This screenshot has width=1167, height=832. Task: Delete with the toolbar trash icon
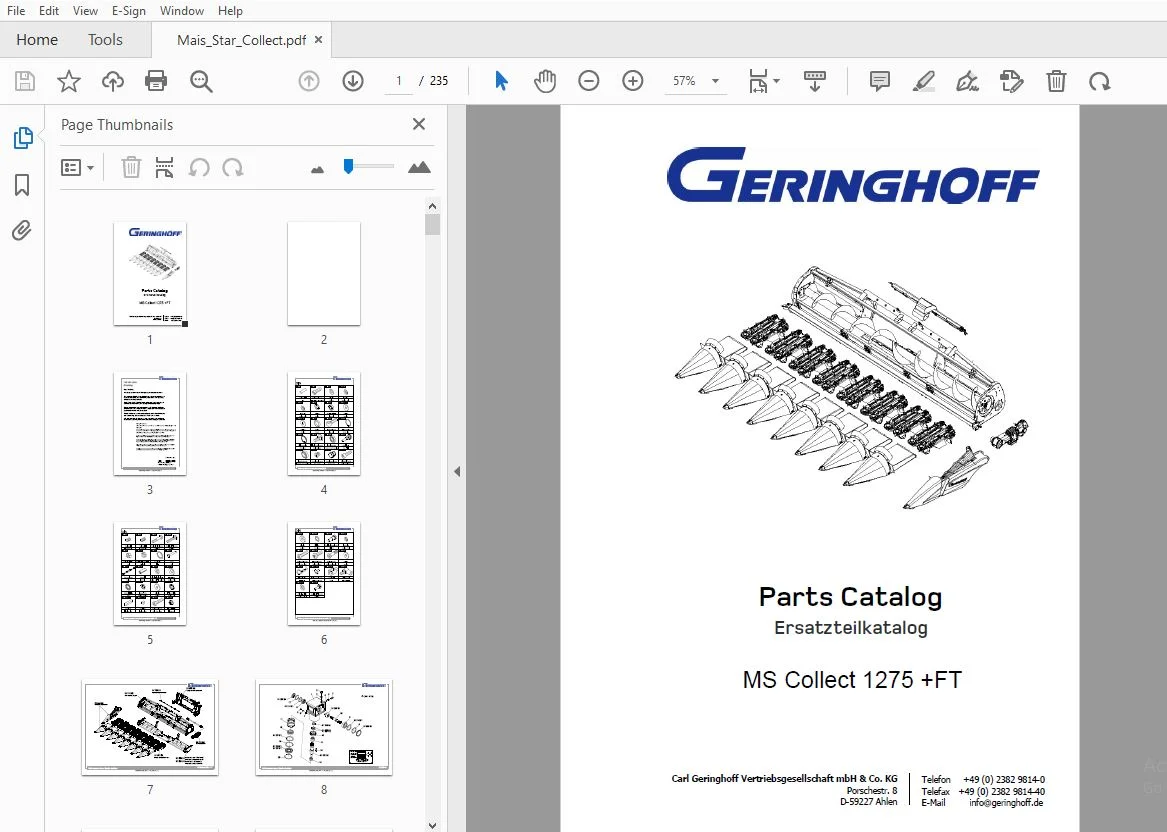click(1056, 80)
